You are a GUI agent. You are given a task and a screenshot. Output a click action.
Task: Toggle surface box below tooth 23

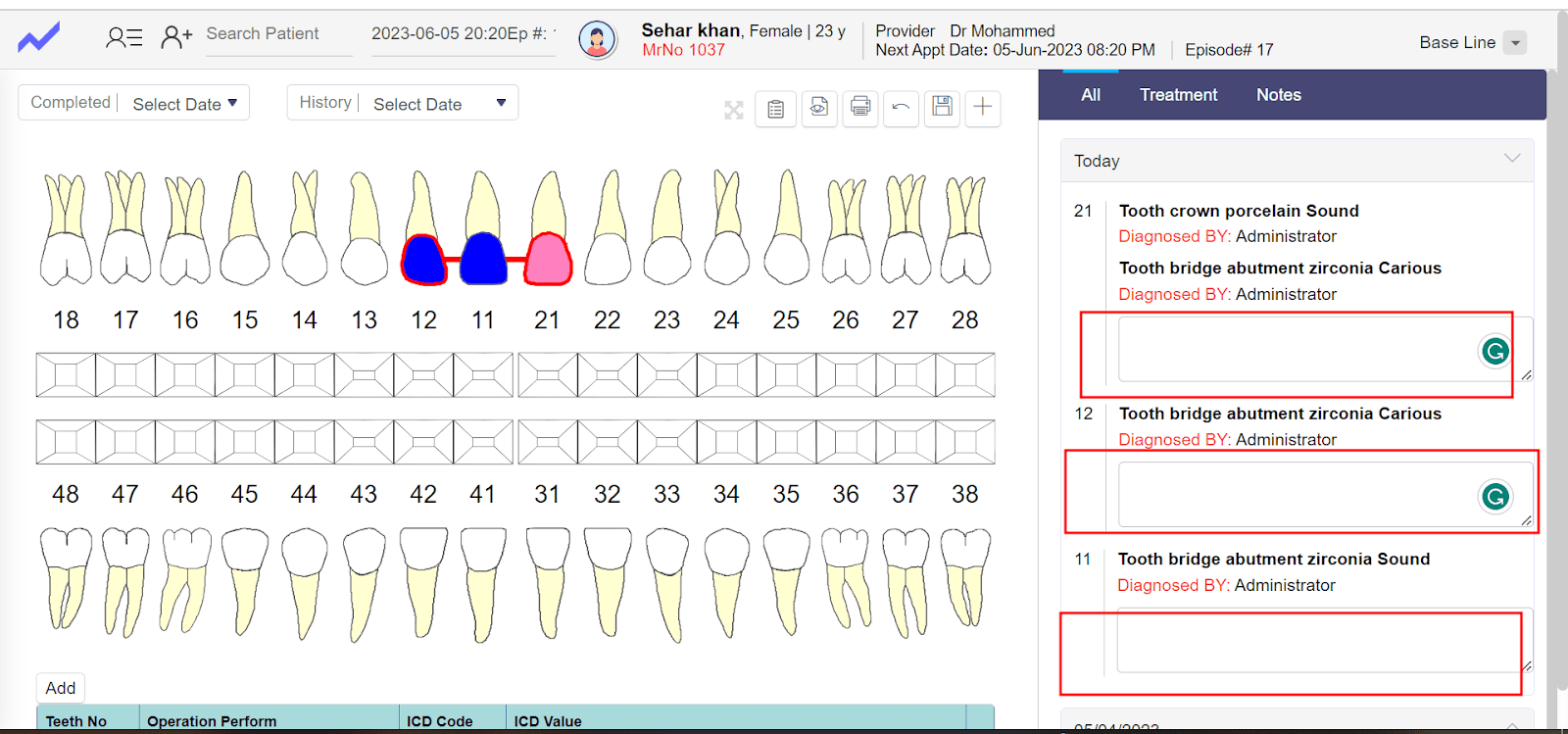click(667, 375)
